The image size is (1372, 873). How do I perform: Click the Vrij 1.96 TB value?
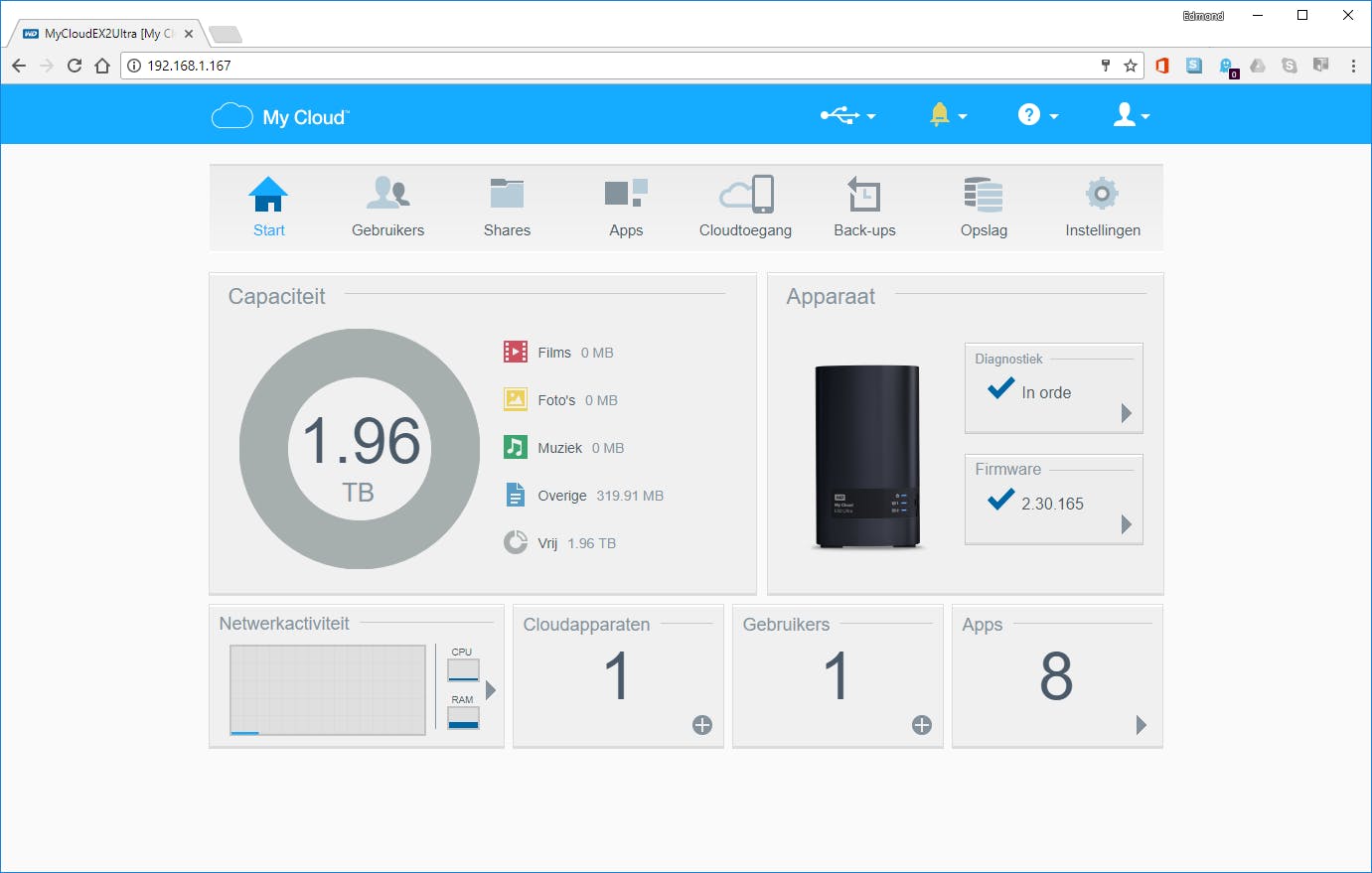(x=592, y=543)
